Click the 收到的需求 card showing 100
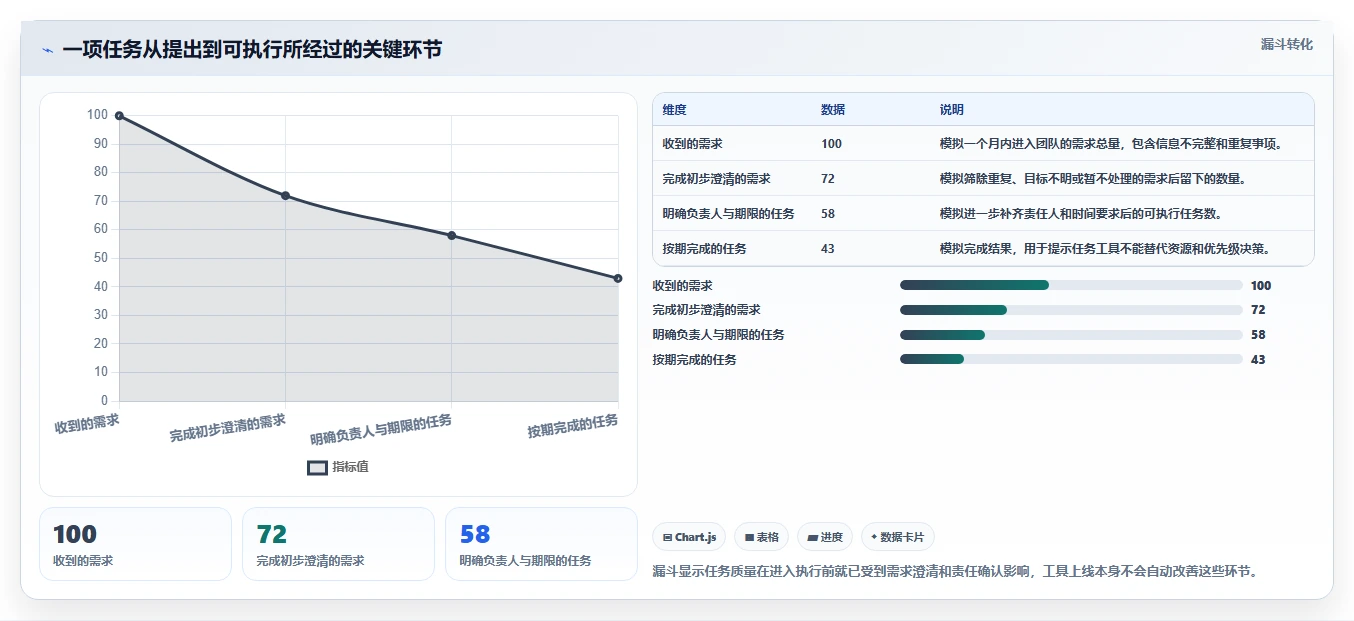 [x=135, y=544]
